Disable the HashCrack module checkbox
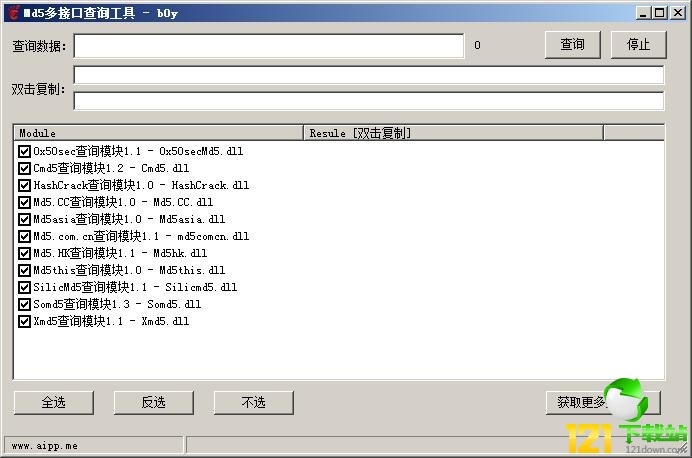 pos(25,186)
